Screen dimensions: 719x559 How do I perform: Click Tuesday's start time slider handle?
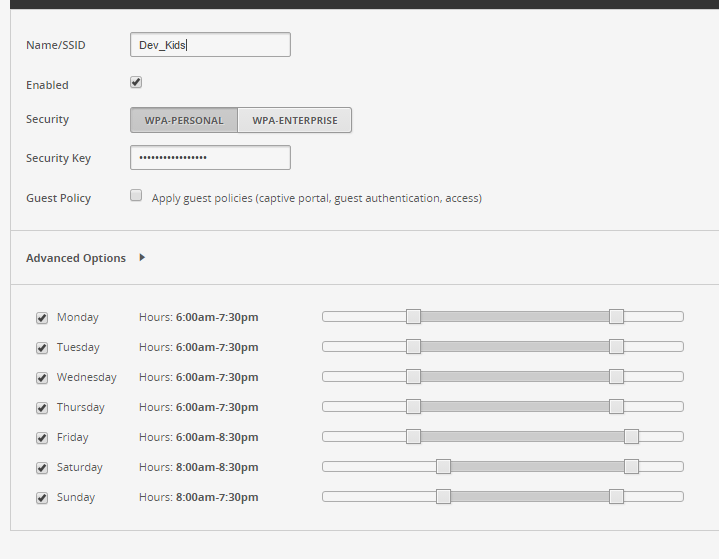[413, 346]
